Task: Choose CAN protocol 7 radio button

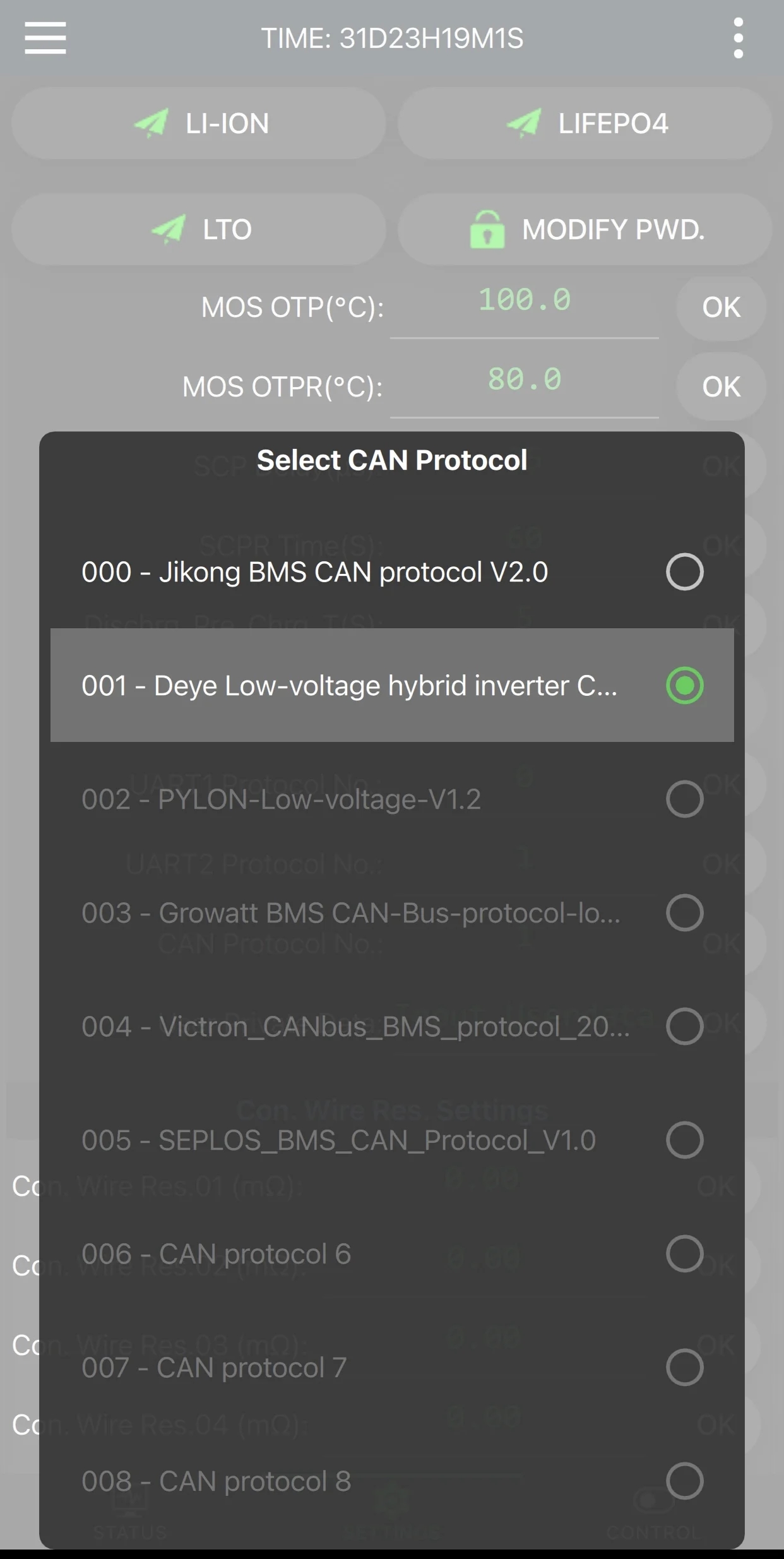Action: click(x=684, y=1368)
